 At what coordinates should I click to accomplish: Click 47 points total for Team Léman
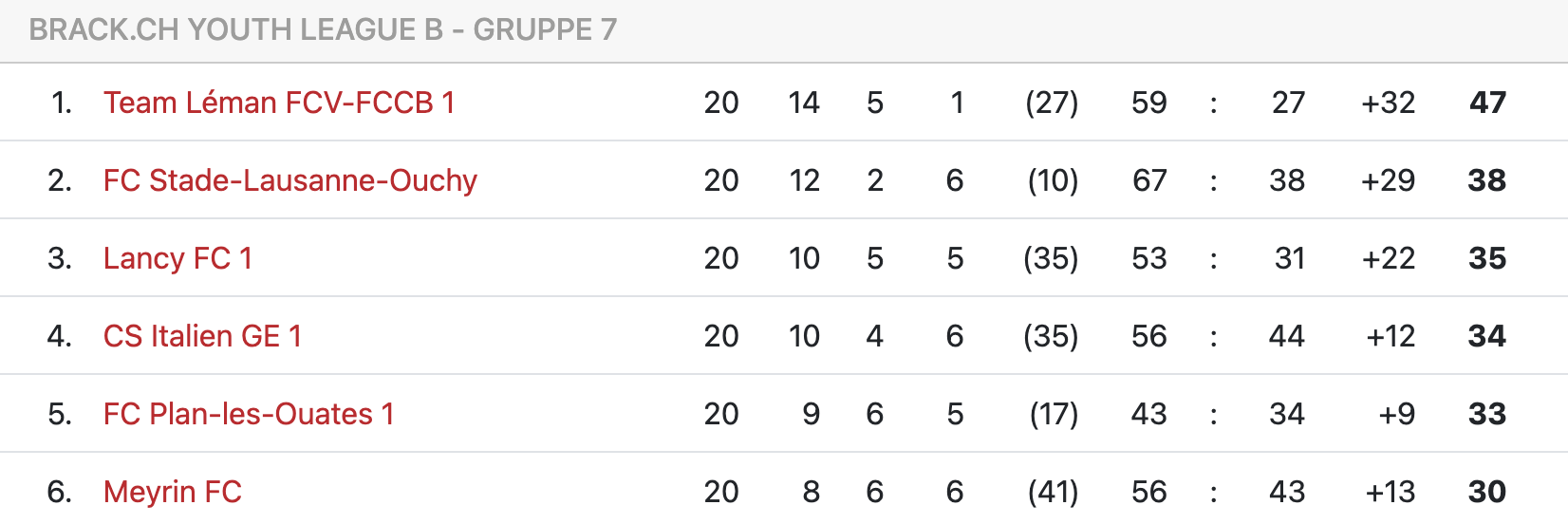pyautogui.click(x=1487, y=103)
